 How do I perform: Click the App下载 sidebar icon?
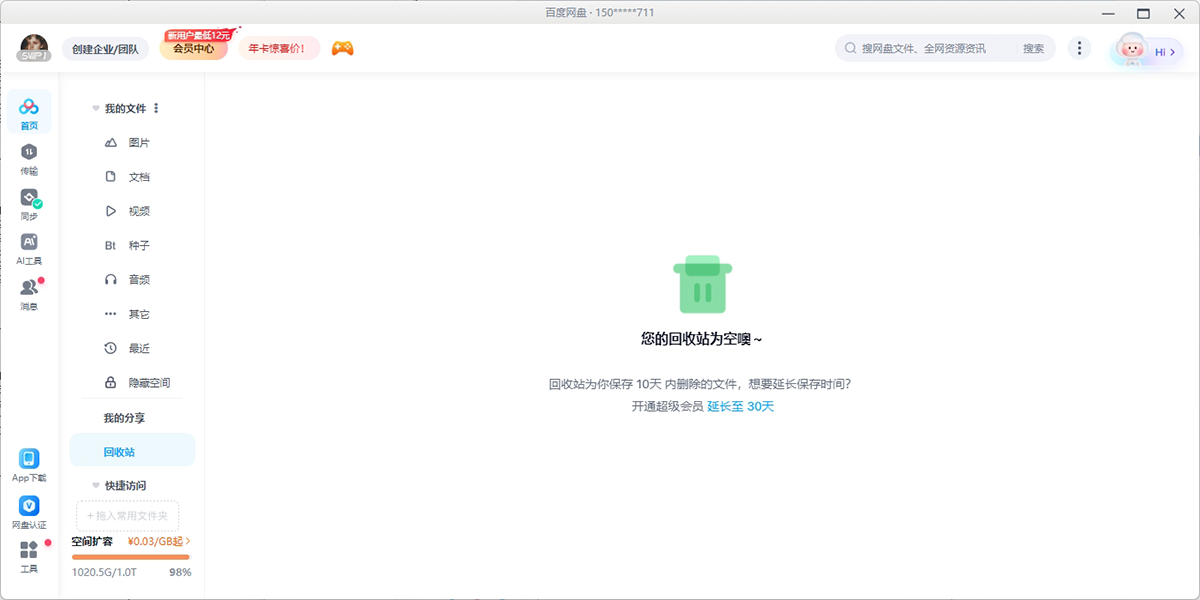point(29,466)
